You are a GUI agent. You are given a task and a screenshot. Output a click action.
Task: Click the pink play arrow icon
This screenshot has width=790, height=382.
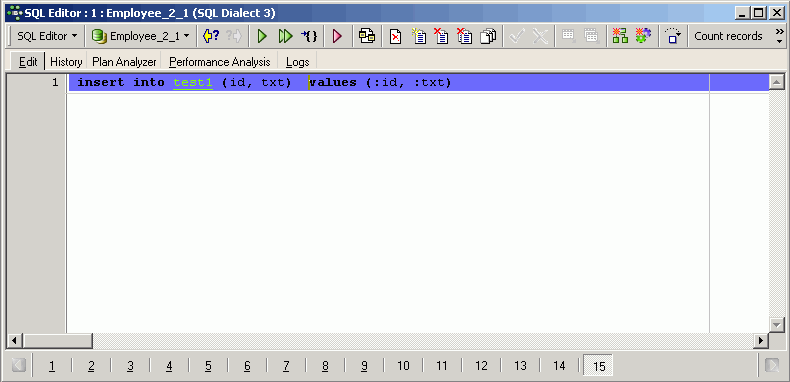337,36
